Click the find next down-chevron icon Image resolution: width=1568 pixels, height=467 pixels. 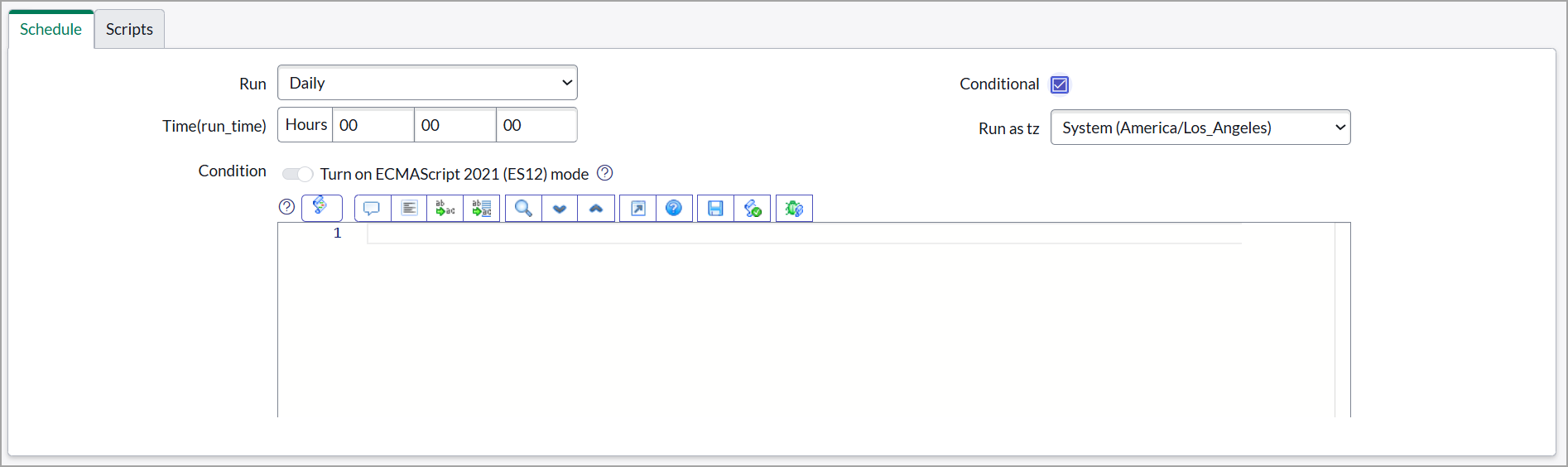pyautogui.click(x=560, y=209)
